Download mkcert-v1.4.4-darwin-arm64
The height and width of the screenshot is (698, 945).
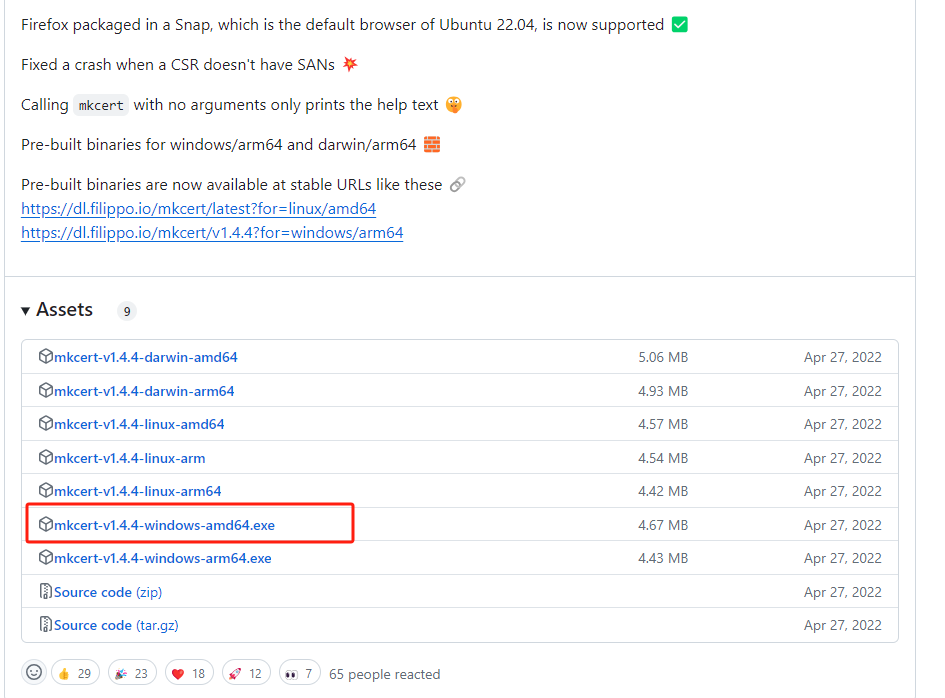pyautogui.click(x=144, y=391)
